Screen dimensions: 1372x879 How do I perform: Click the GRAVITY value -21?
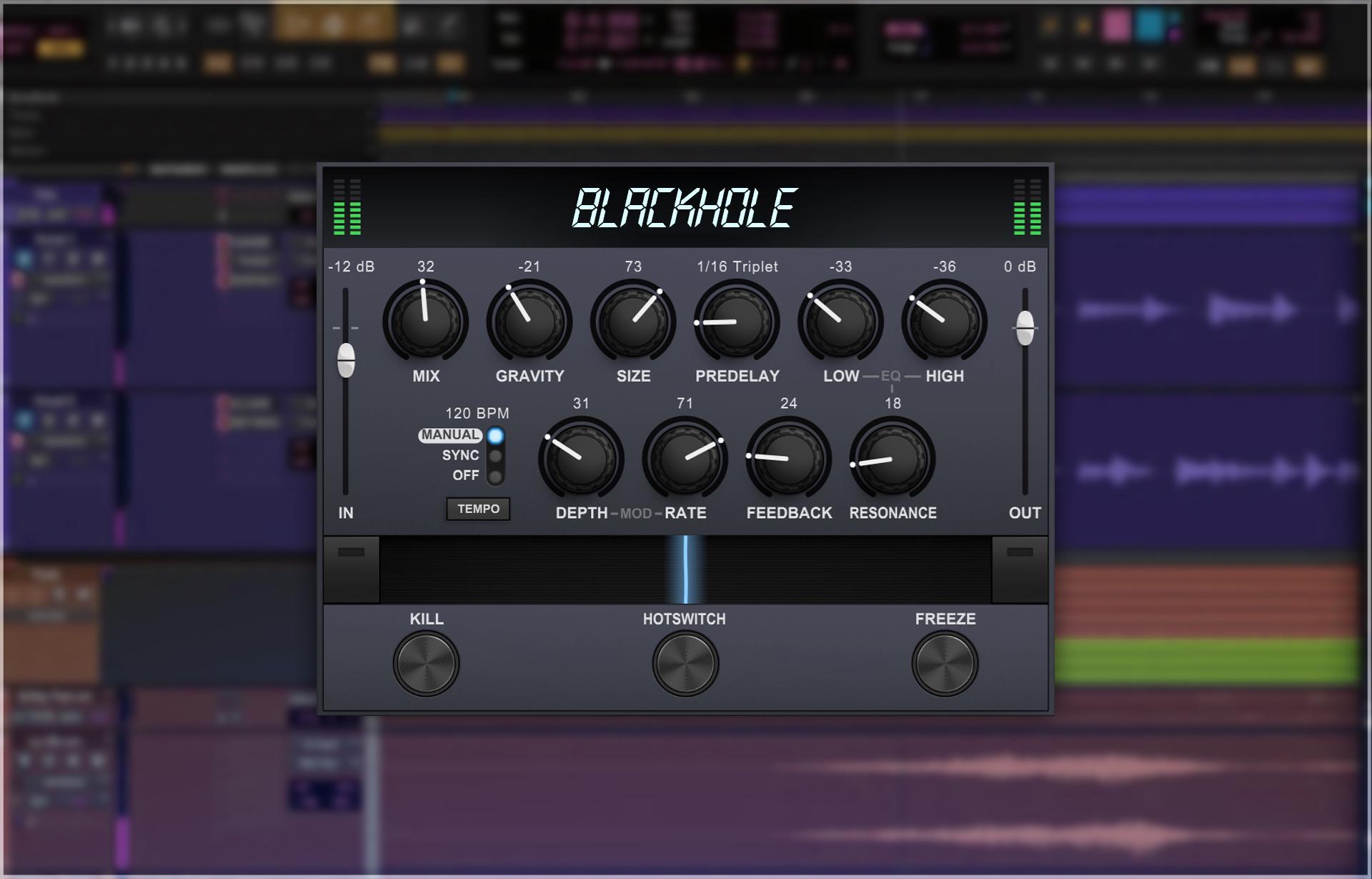point(530,267)
